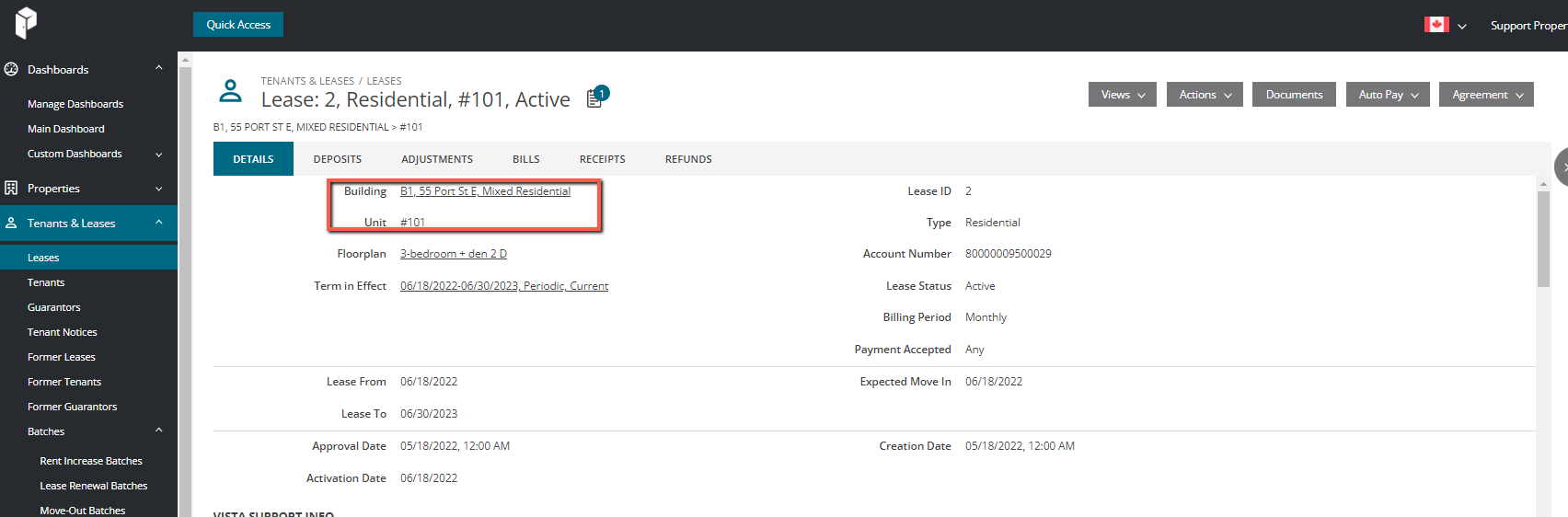The width and height of the screenshot is (1568, 517).
Task: Collapse the Tenants & Leases chevron
Action: pyautogui.click(x=159, y=223)
